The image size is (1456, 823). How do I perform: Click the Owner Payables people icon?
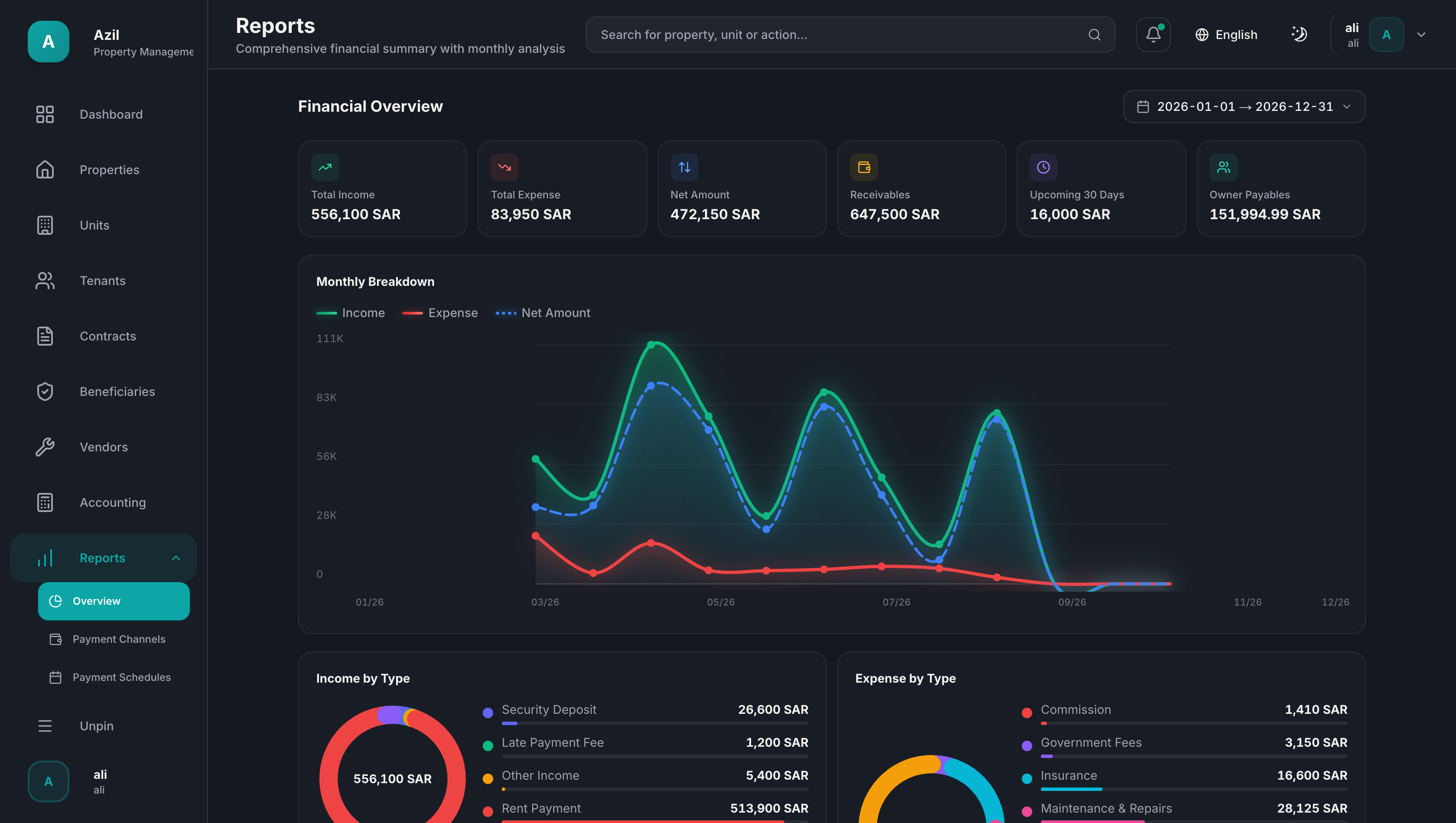1223,167
